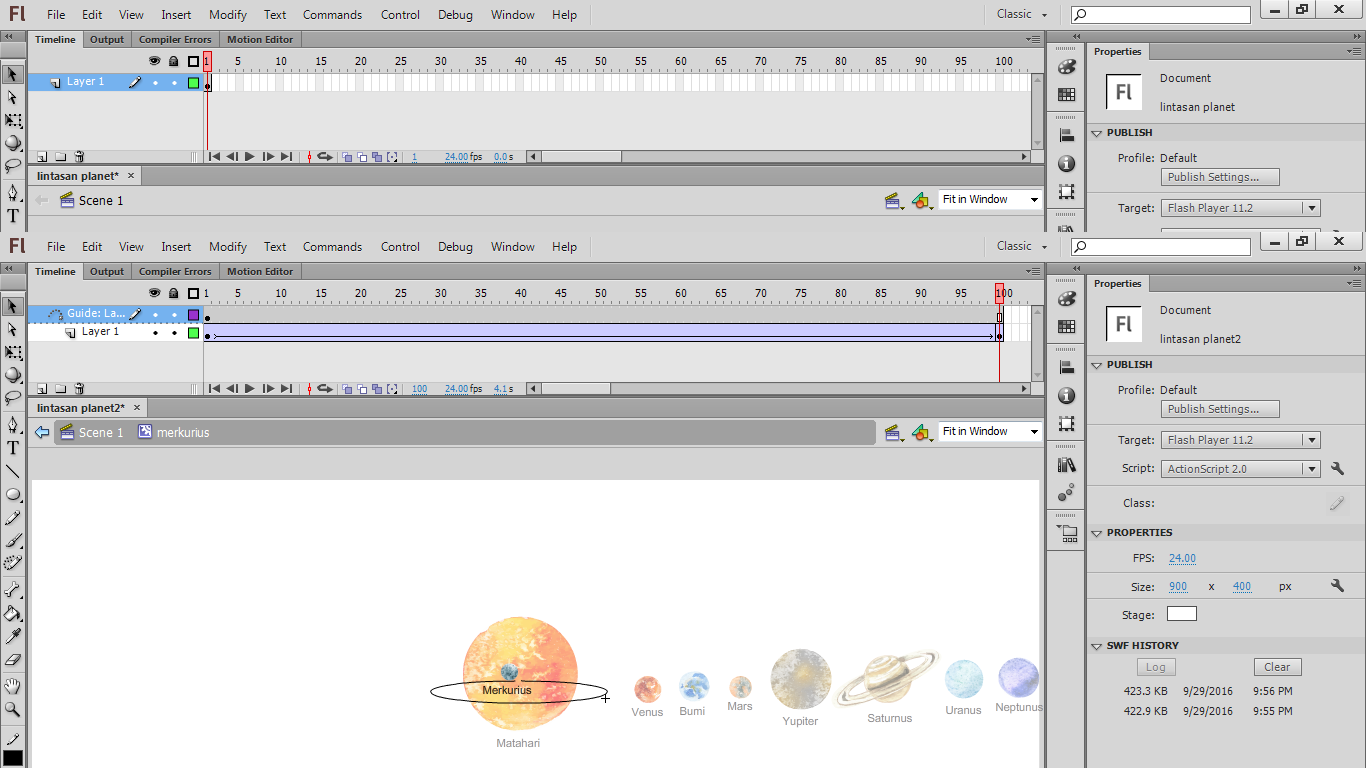This screenshot has width=1366, height=768.
Task: Select the Paint Bucket tool
Action: (13, 613)
